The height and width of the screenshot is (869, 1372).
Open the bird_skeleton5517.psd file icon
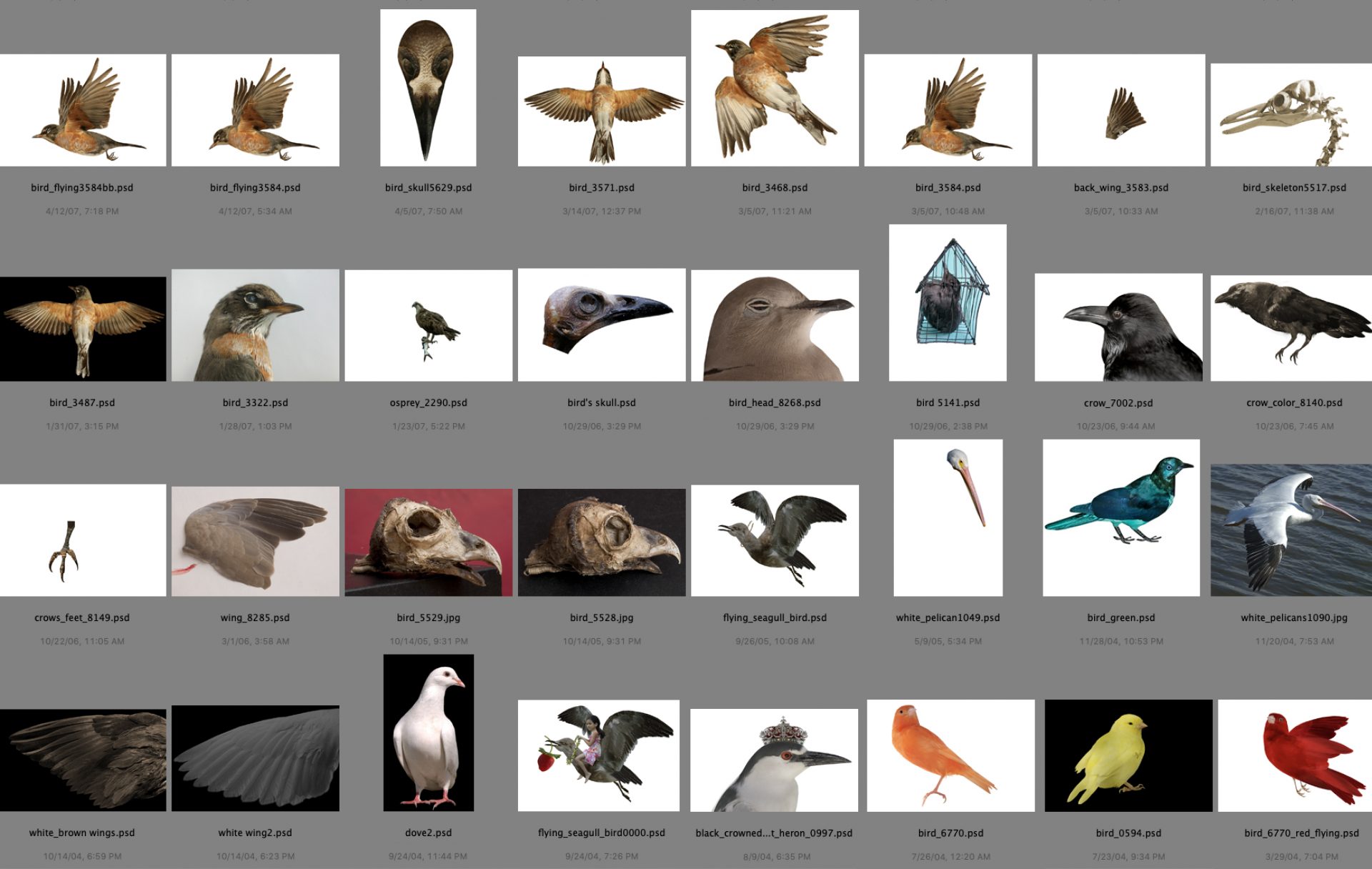(1291, 114)
